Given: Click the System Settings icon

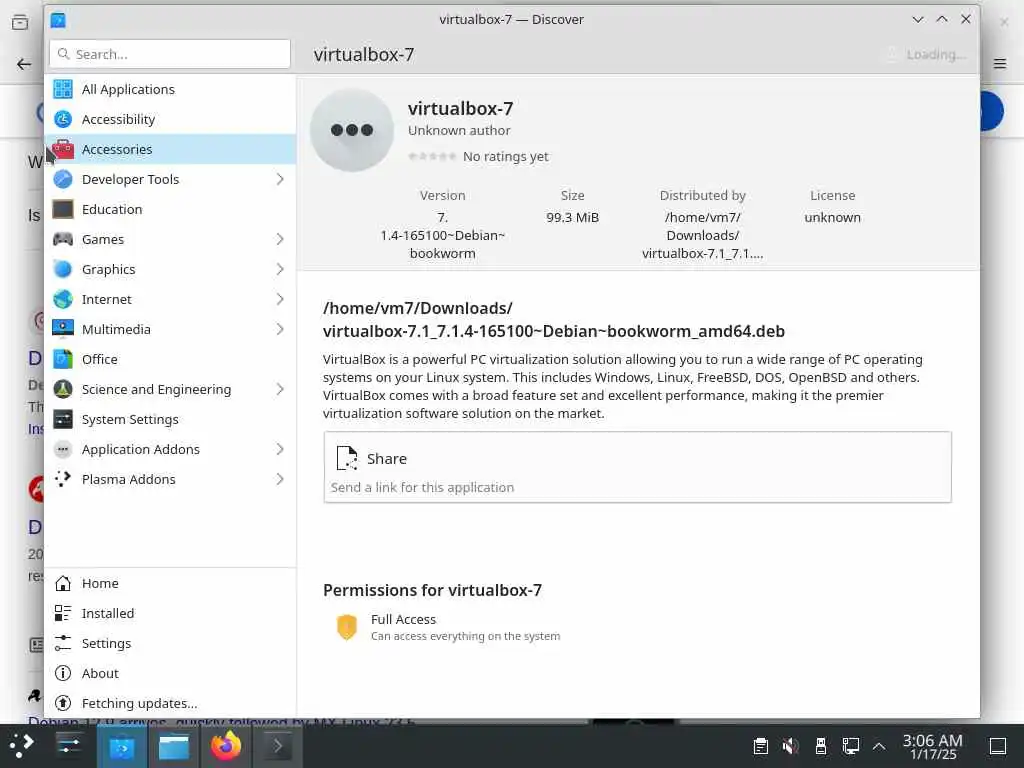Looking at the screenshot, I should [63, 419].
